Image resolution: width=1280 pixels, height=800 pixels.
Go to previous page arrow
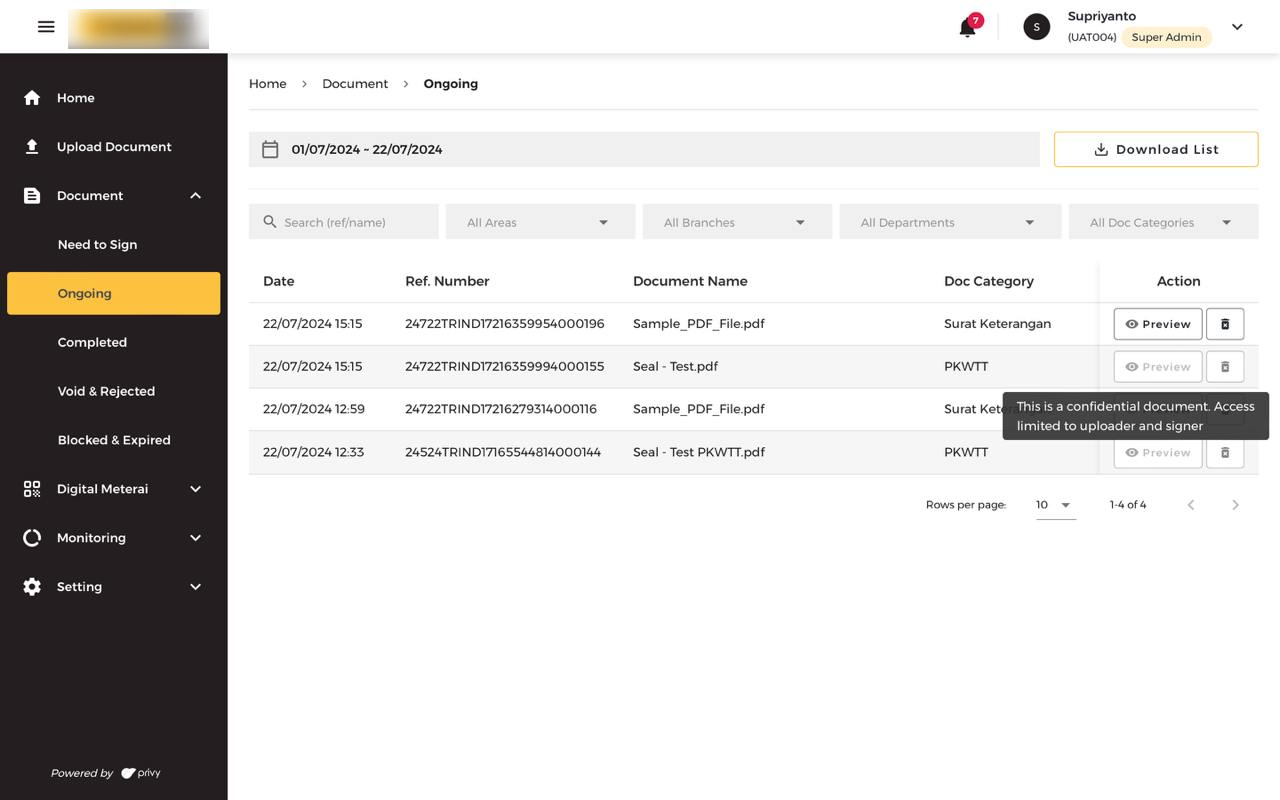click(x=1191, y=505)
